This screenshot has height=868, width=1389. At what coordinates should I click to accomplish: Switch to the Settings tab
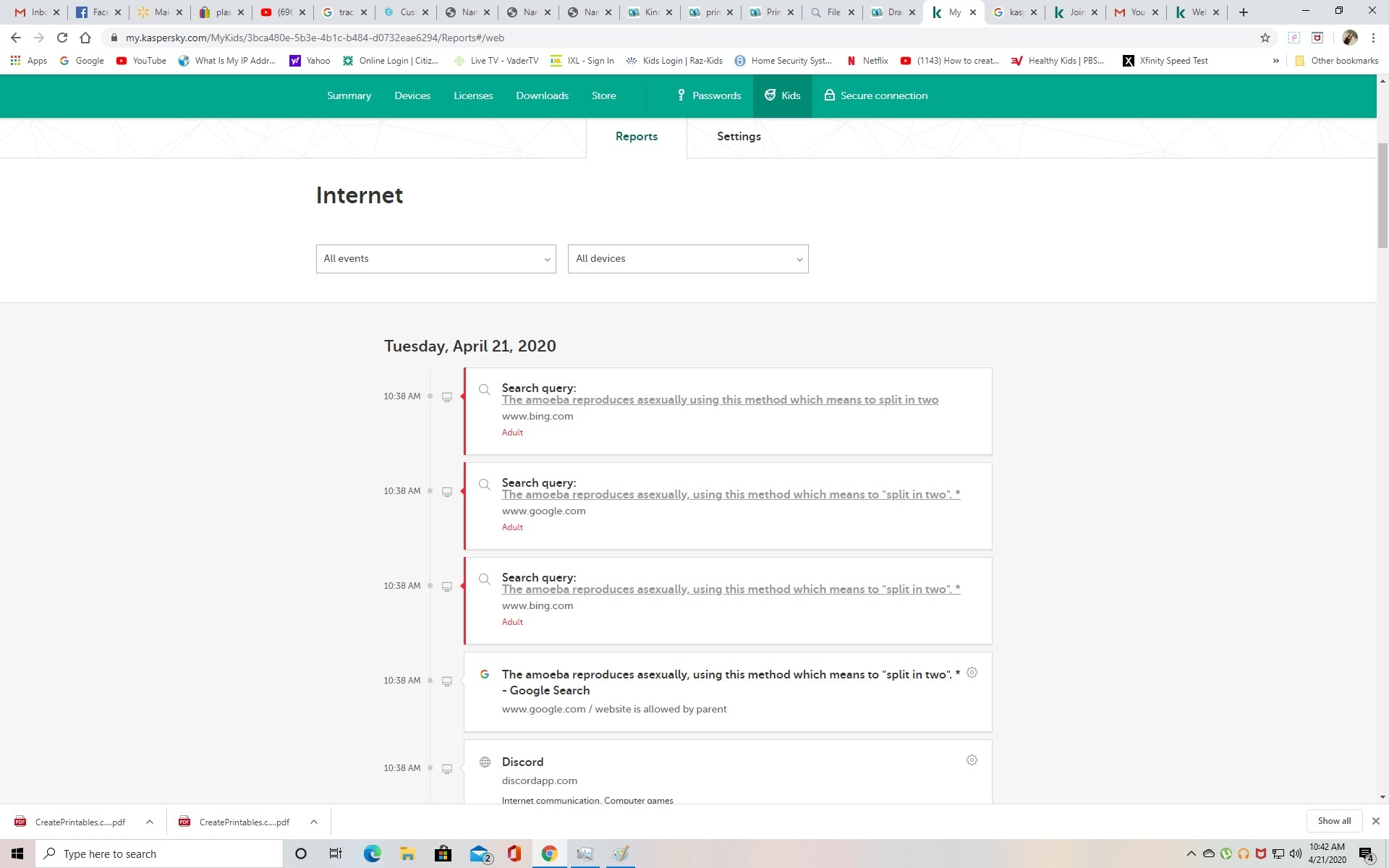[739, 137]
